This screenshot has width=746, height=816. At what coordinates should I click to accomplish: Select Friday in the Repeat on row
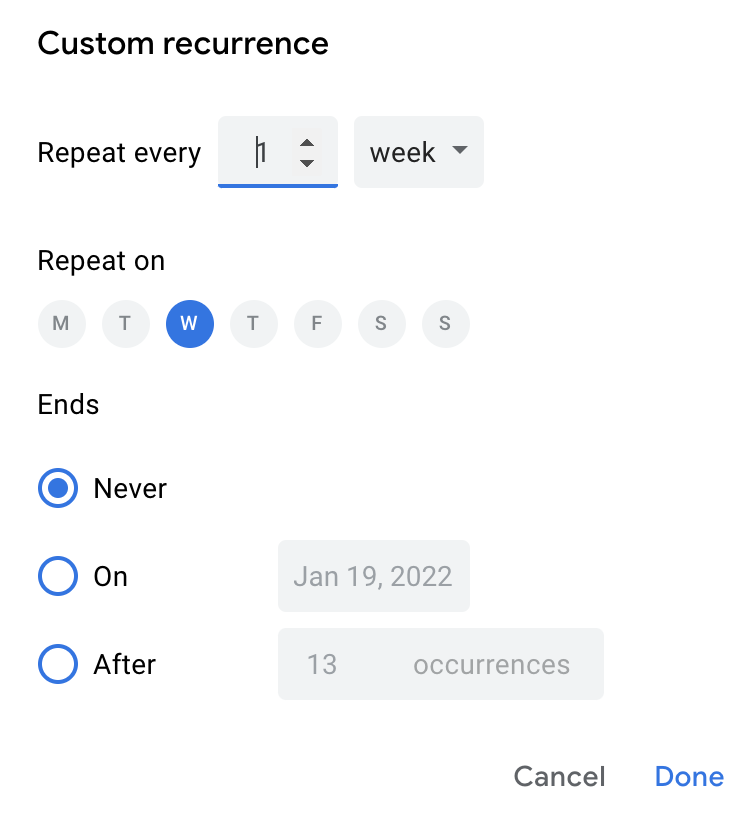[x=317, y=323]
